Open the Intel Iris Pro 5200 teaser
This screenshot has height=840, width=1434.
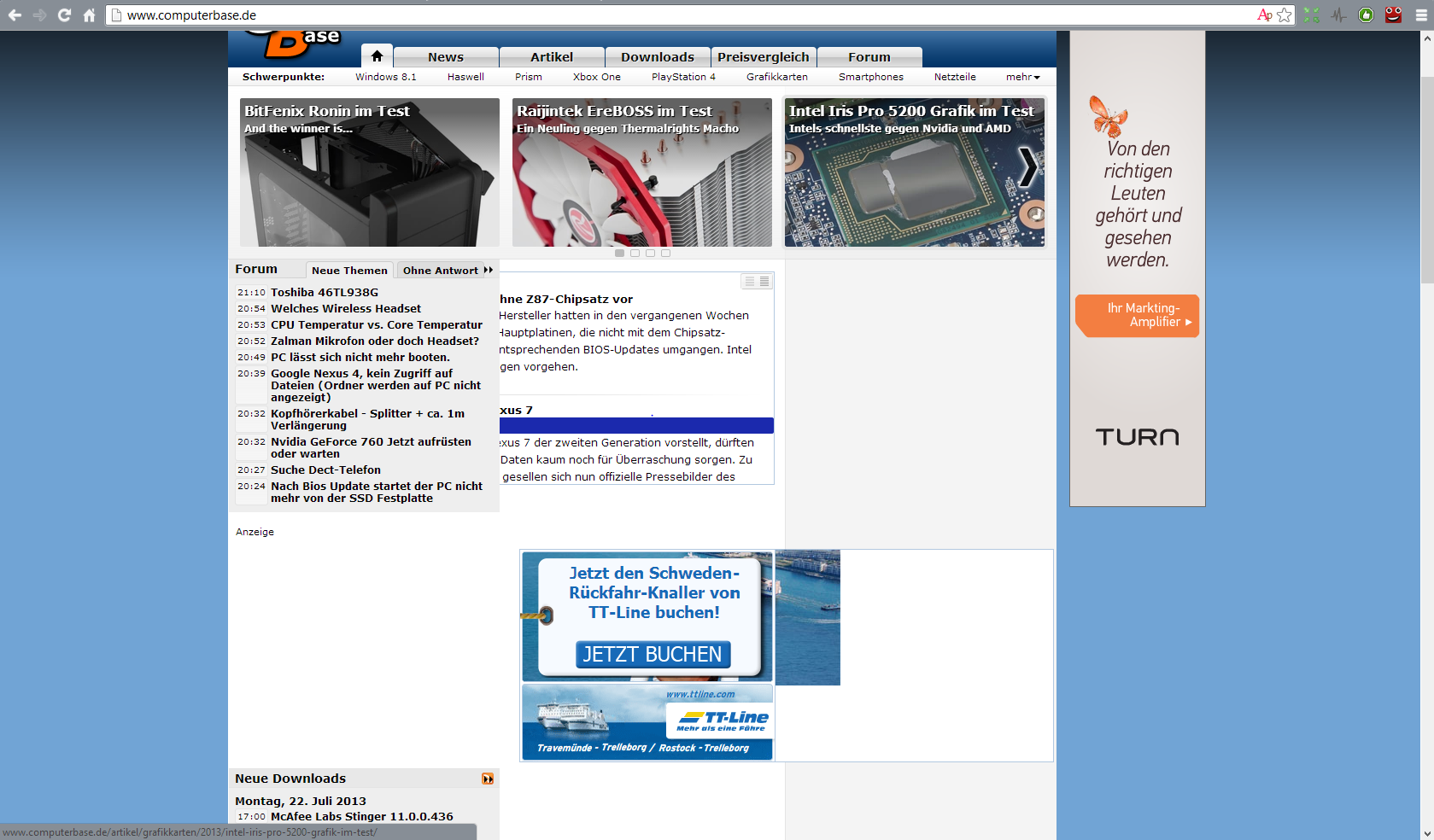pyautogui.click(x=915, y=172)
